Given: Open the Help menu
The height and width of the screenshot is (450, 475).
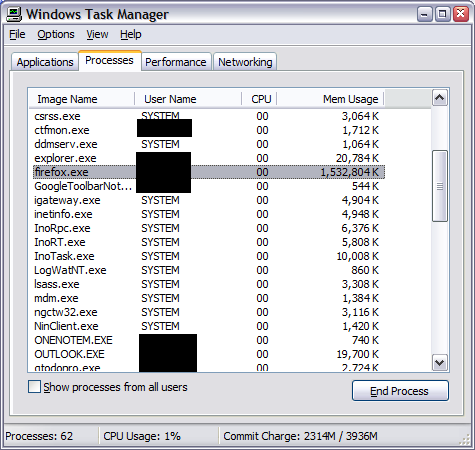Looking at the screenshot, I should [131, 34].
